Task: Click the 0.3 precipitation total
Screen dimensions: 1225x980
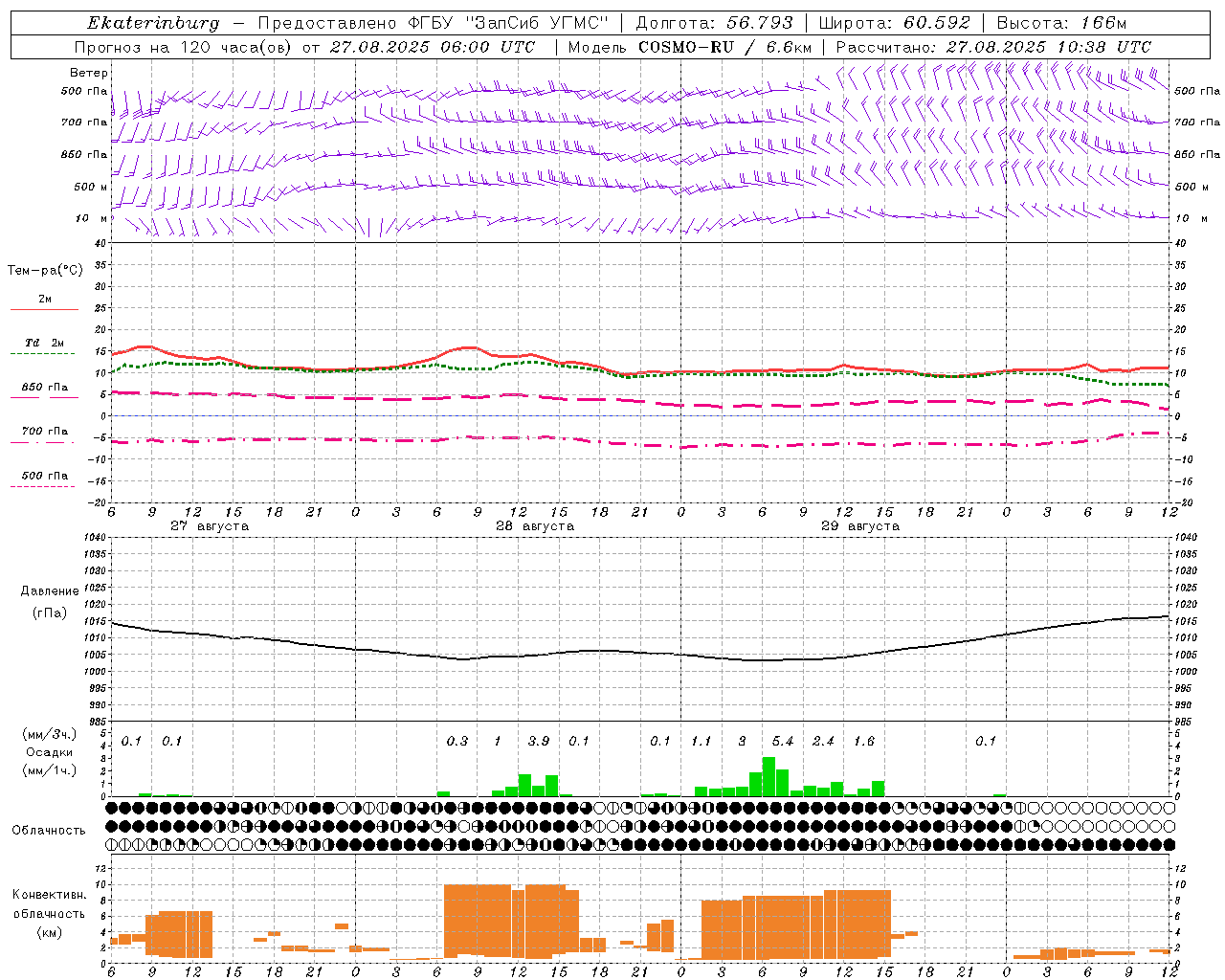Action: click(x=457, y=741)
